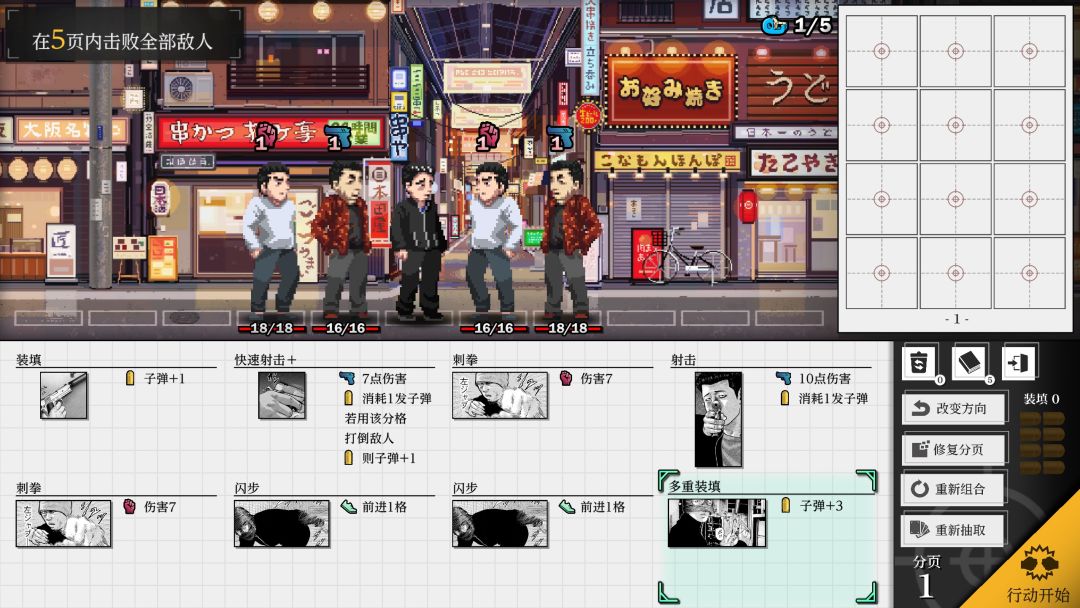Click the 多重装填 card title
This screenshot has height=608, width=1080.
tap(695, 487)
